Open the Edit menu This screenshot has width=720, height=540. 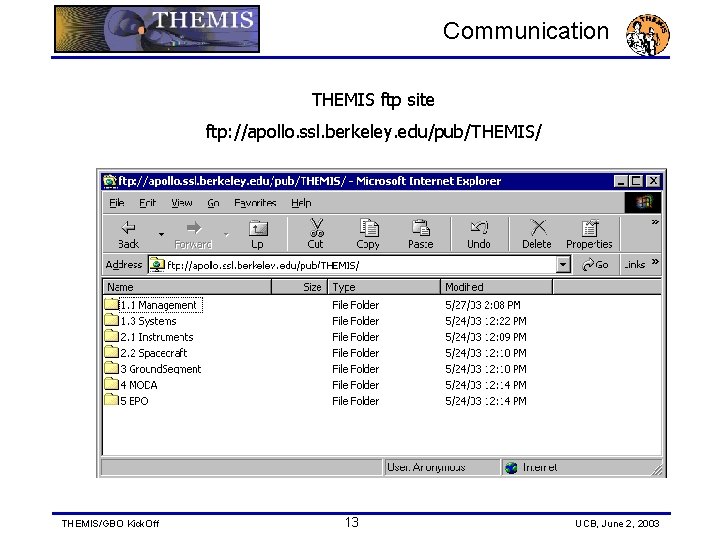pyautogui.click(x=147, y=202)
